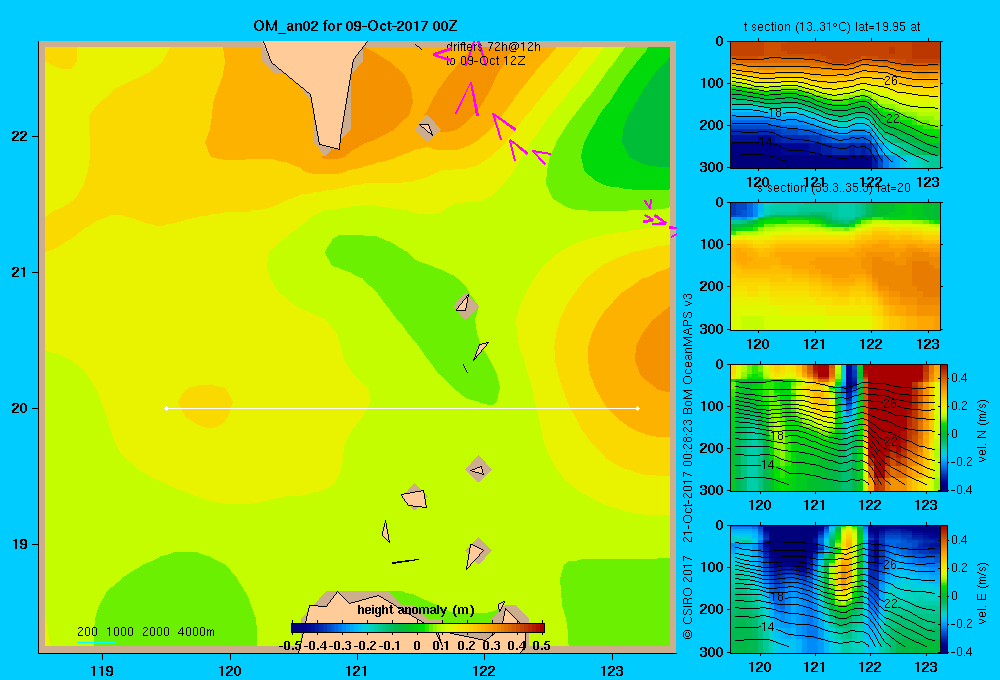
Task: Click the CSIRO BoM OceanMAPS v3 copyright text
Action: pyautogui.click(x=688, y=467)
